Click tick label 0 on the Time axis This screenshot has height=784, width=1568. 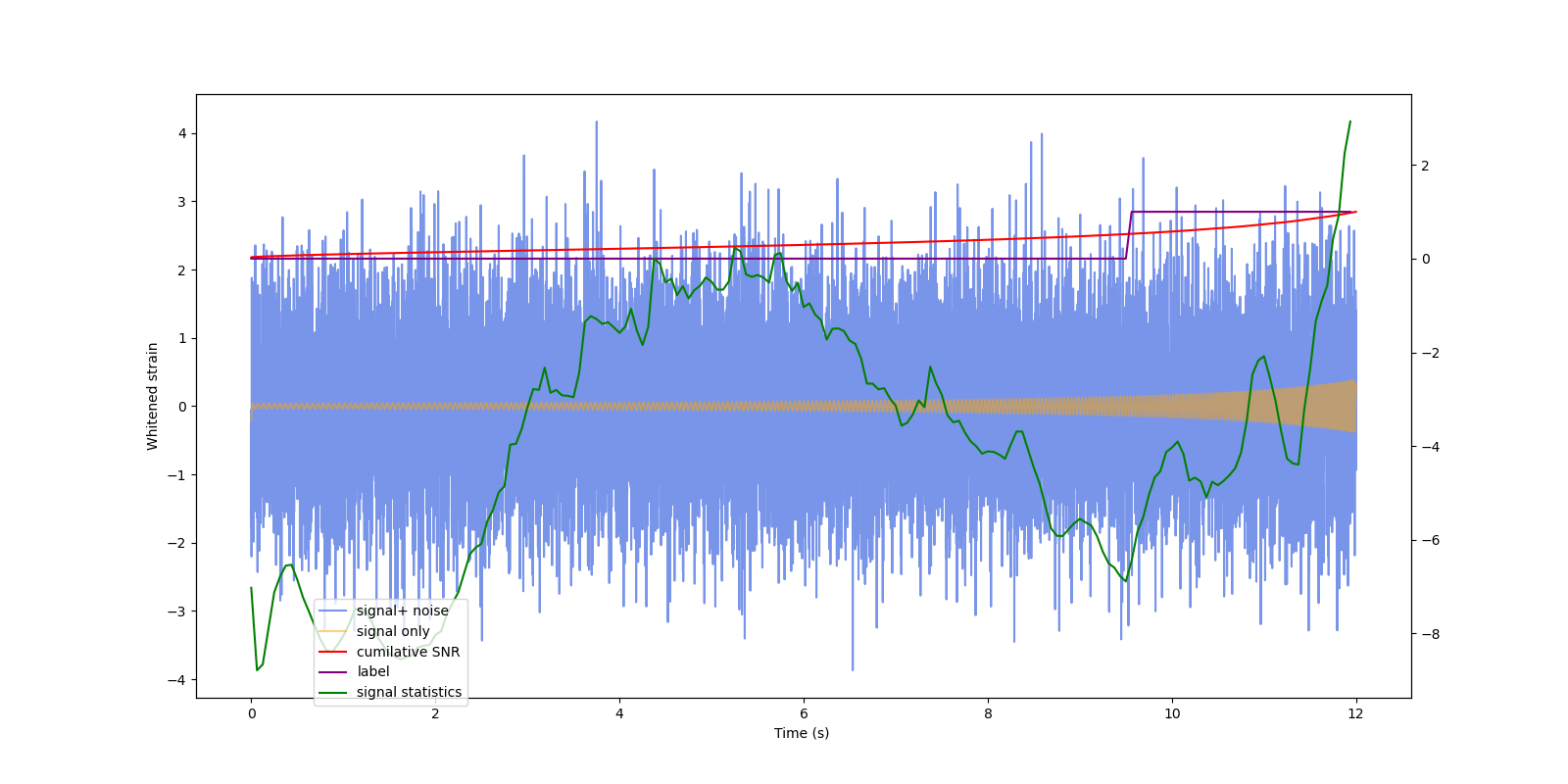coord(252,713)
